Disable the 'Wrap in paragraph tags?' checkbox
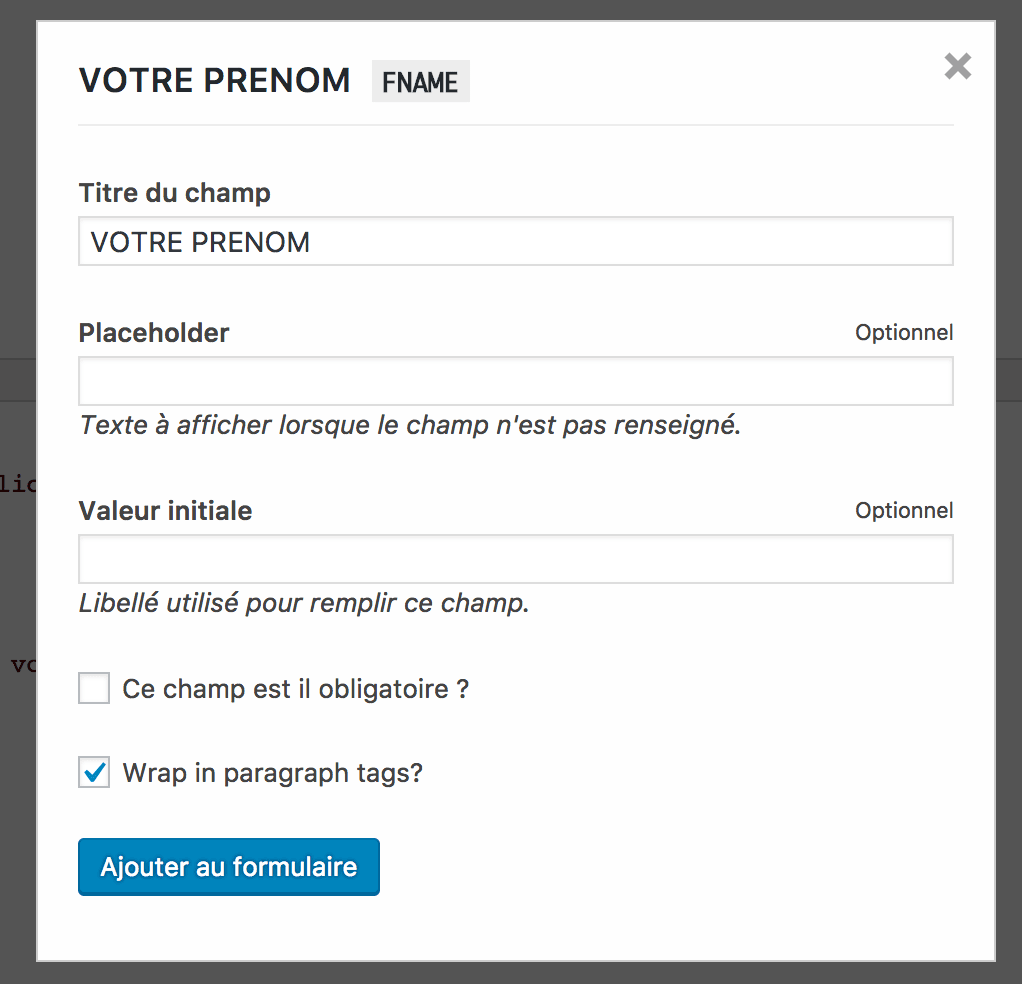This screenshot has height=984, width=1022. click(93, 772)
